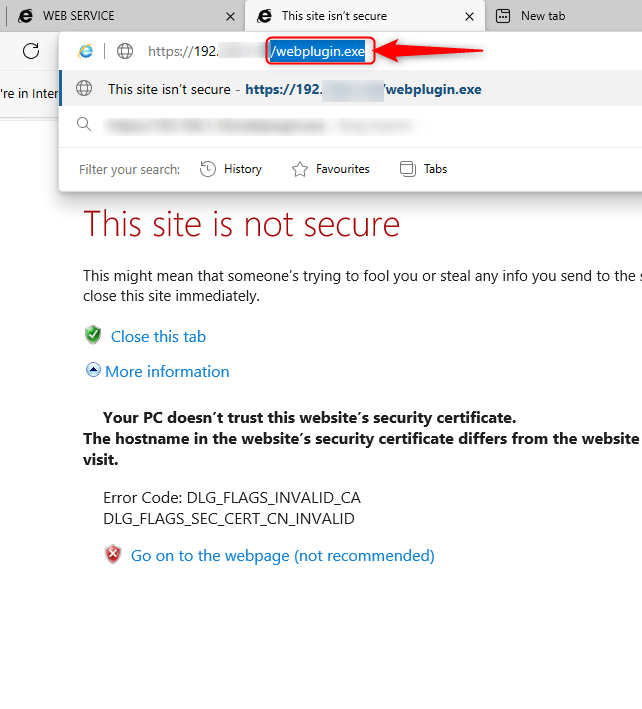This screenshot has height=709, width=642.
Task: Expand the More information section
Action: pyautogui.click(x=93, y=370)
